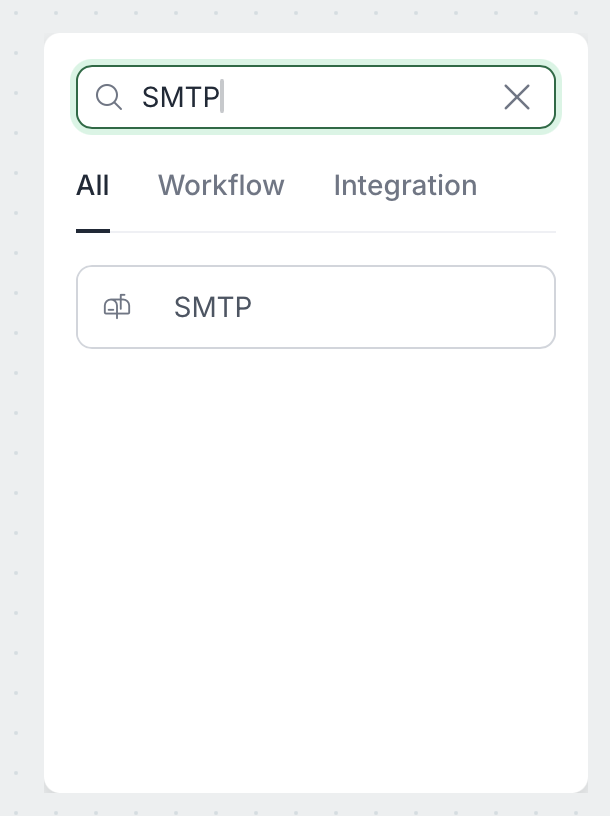The image size is (610, 816).
Task: Filter the results by Workflow
Action: [221, 186]
